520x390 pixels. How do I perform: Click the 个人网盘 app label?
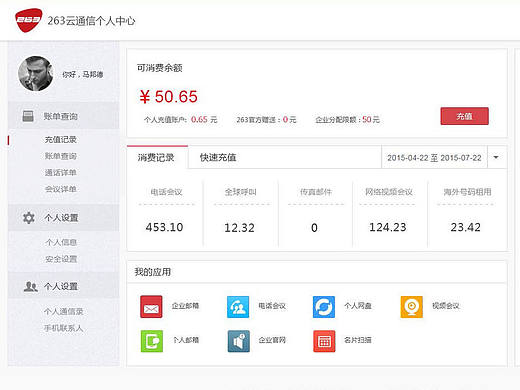pyautogui.click(x=358, y=306)
